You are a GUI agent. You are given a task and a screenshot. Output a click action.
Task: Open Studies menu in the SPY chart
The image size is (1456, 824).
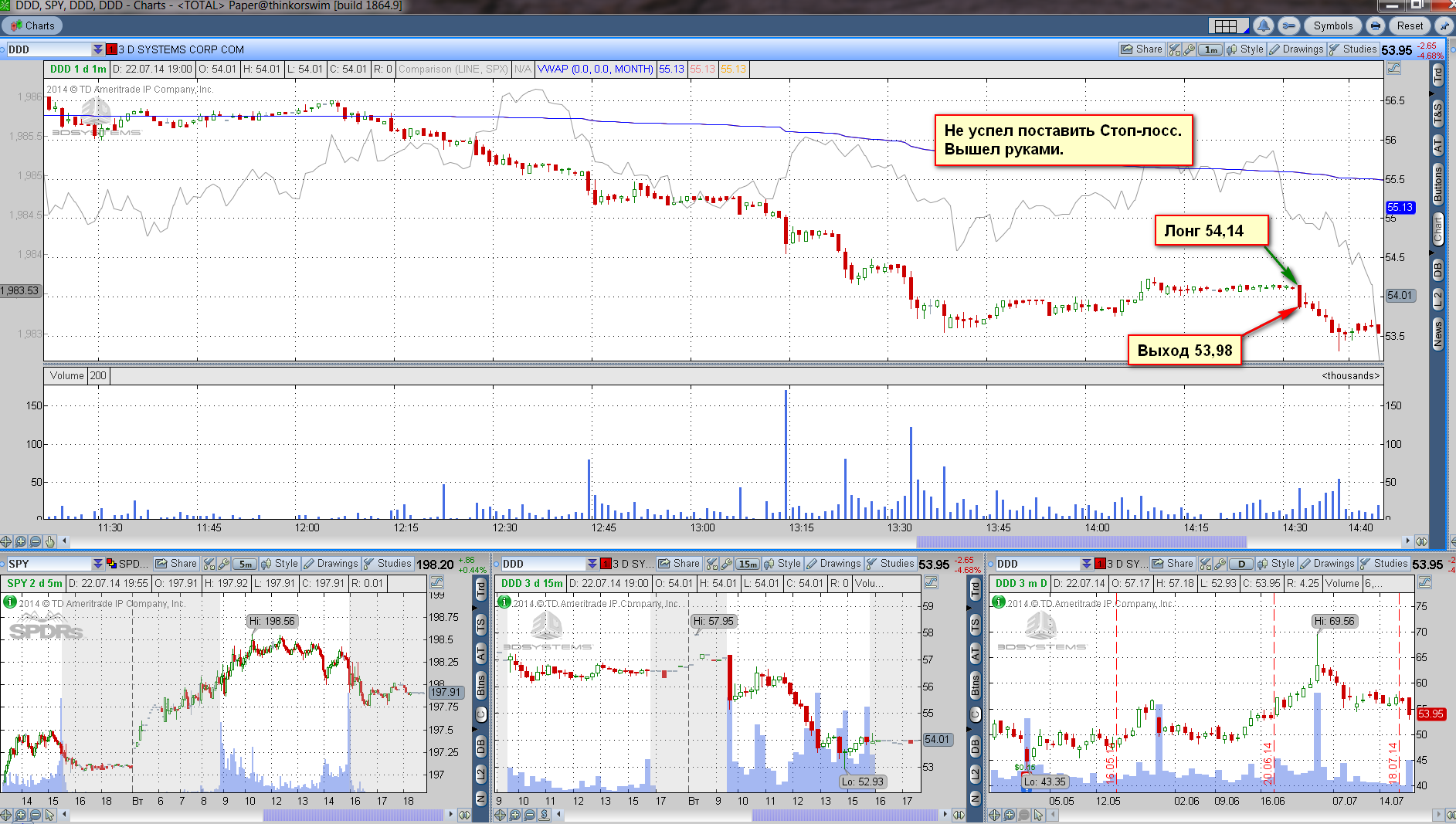click(x=387, y=564)
